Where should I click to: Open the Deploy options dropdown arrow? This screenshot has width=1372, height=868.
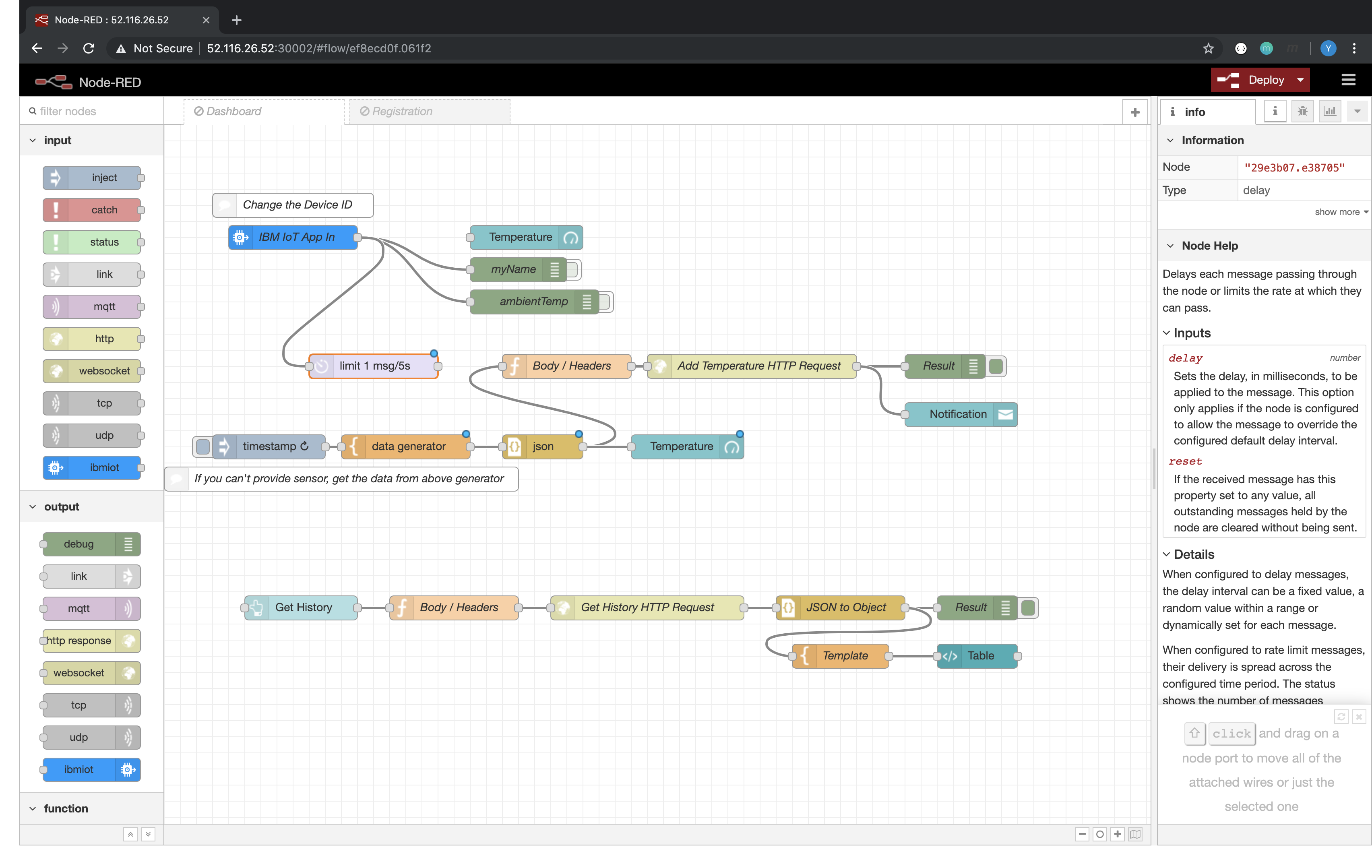(1300, 81)
